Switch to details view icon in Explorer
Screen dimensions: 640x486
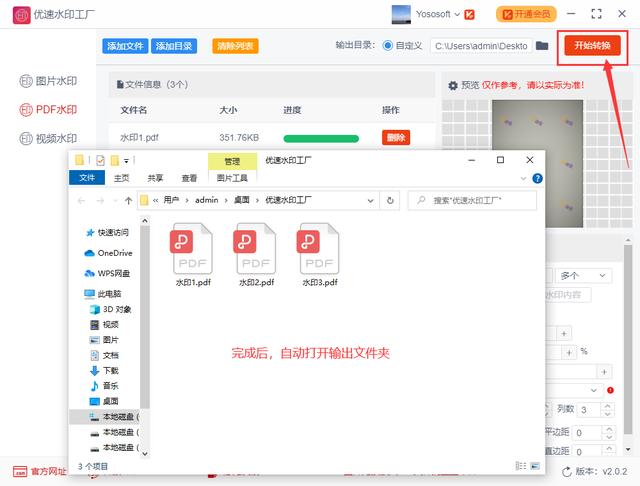(521, 466)
